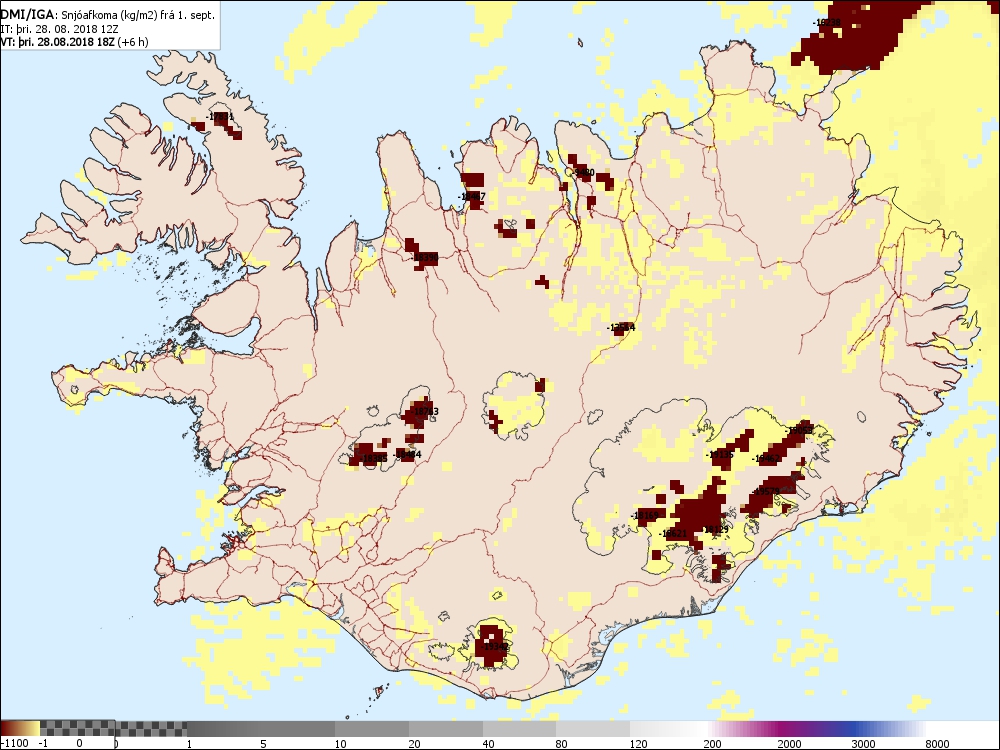Click the DMI/IGA title text
Screen dimensions: 1000x750
[107, 15]
